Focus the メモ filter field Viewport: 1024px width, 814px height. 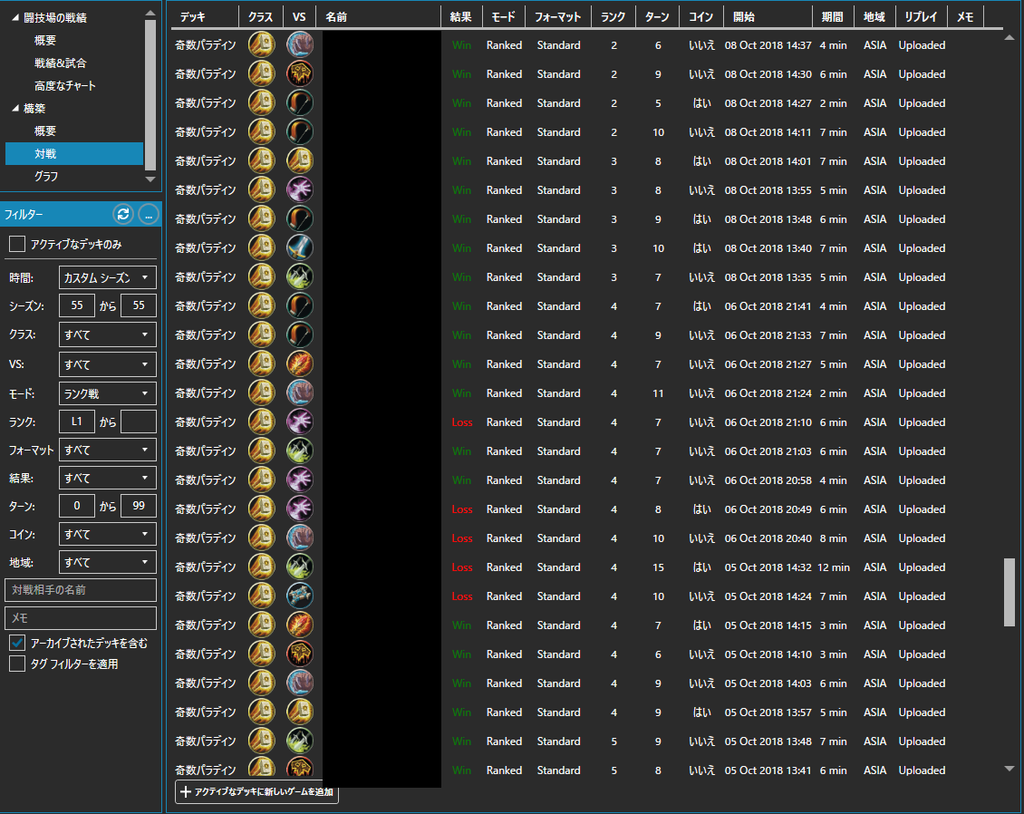81,618
